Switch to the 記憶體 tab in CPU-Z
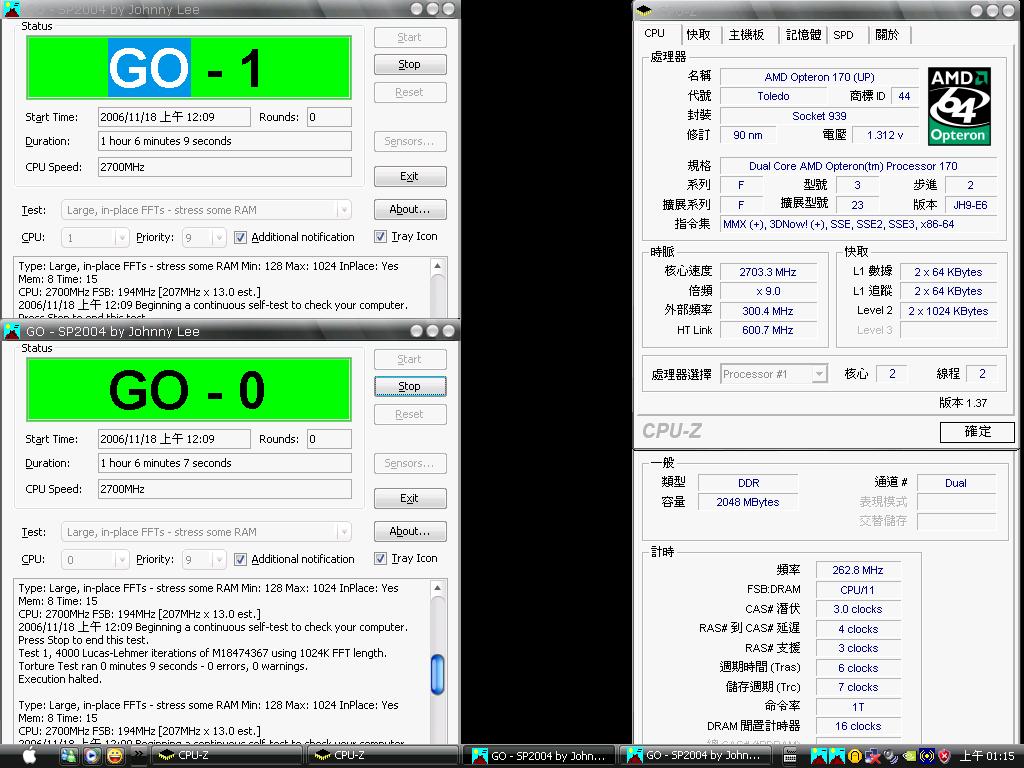This screenshot has height=768, width=1024. (803, 35)
